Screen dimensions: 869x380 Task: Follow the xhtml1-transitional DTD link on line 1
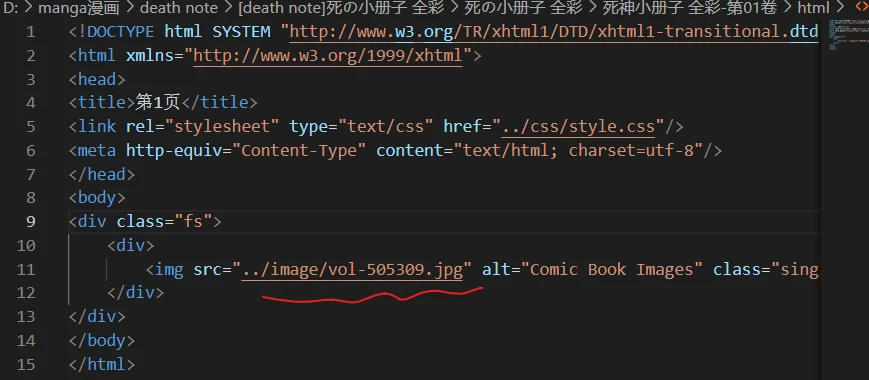[x=554, y=32]
